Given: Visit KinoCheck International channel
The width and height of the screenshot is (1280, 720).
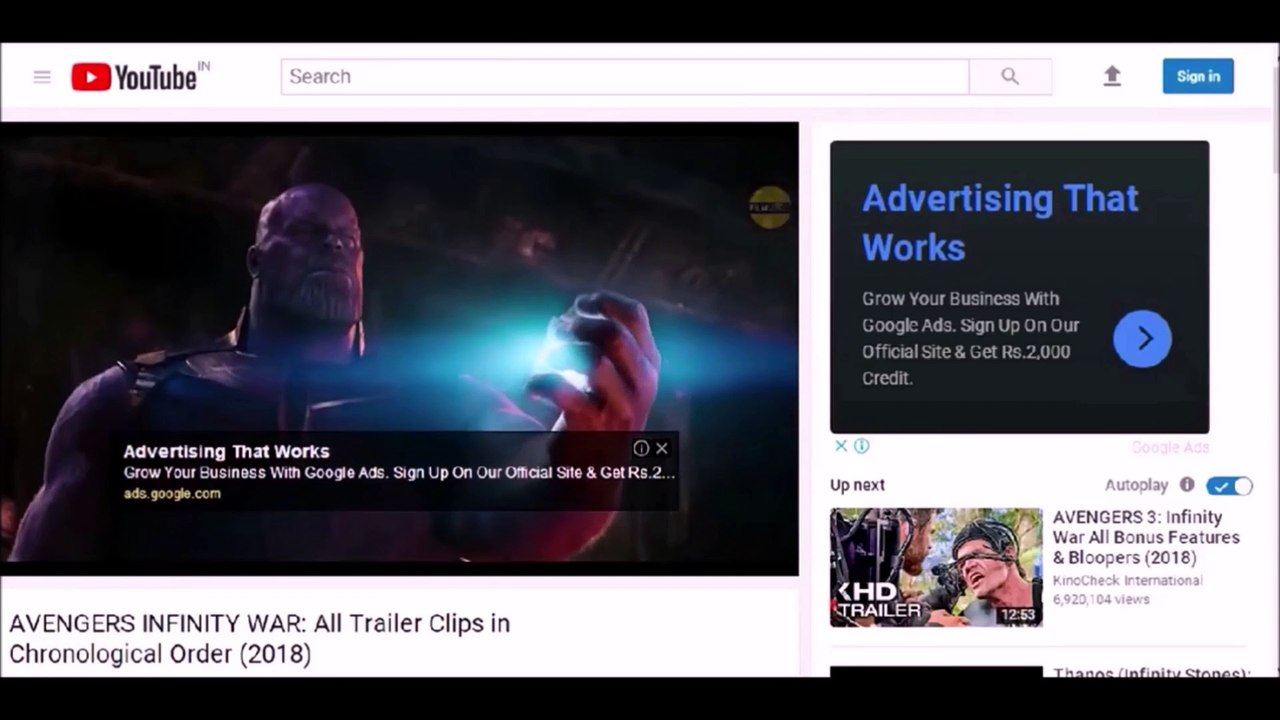Looking at the screenshot, I should click(x=1127, y=581).
